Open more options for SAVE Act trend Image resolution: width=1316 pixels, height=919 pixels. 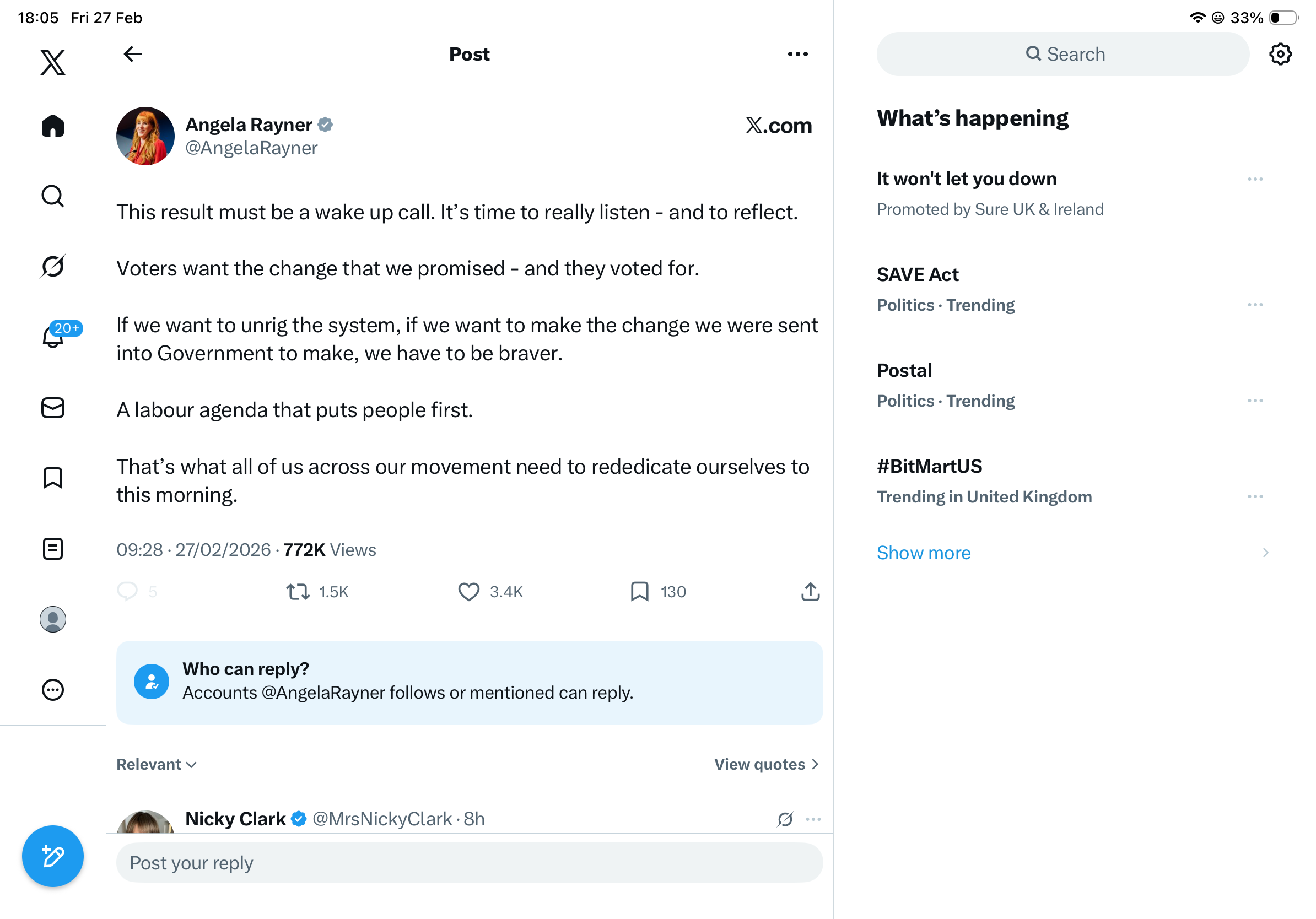pos(1255,305)
